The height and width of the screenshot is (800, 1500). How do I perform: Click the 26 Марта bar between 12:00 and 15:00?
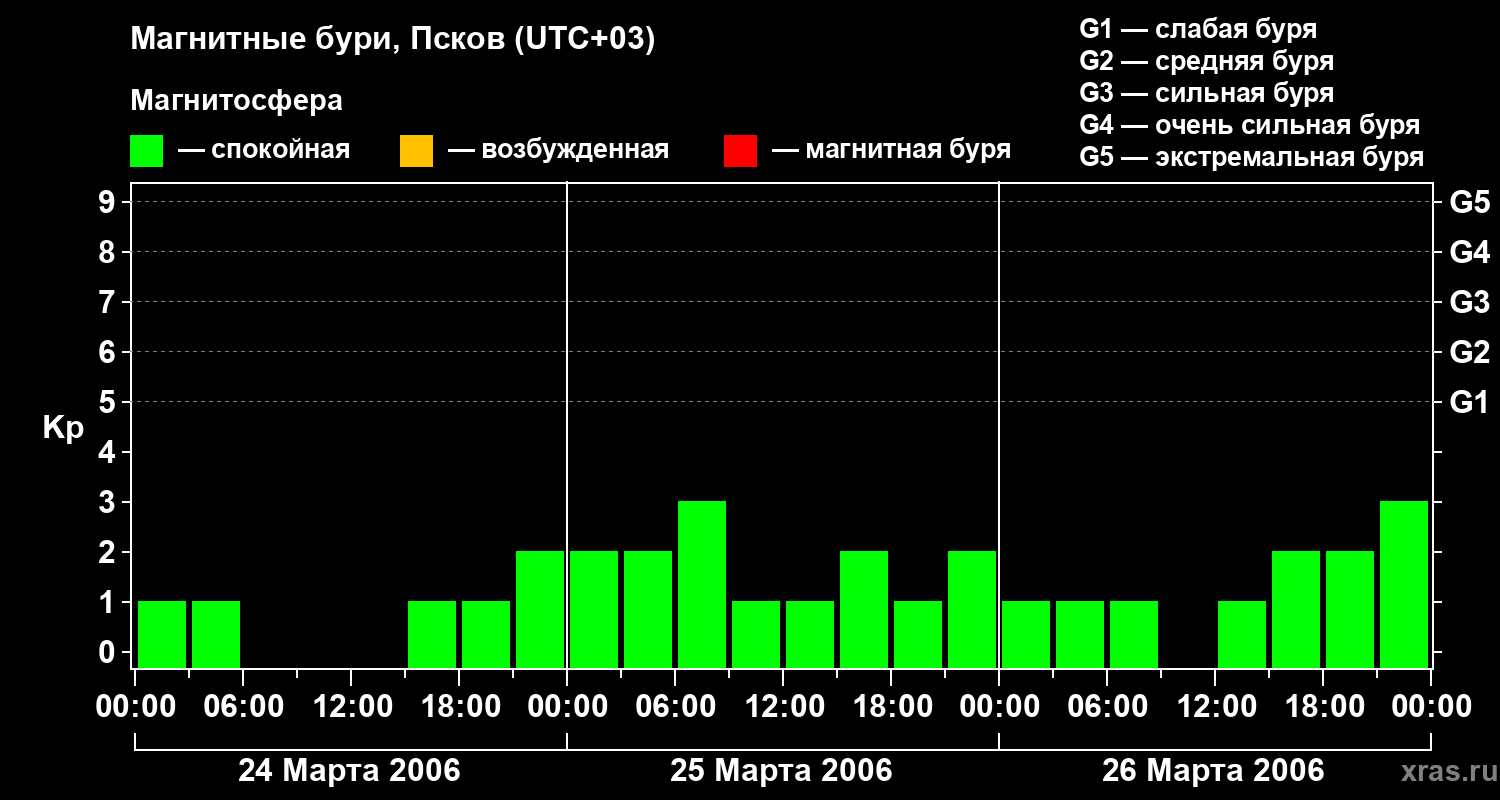click(1242, 634)
